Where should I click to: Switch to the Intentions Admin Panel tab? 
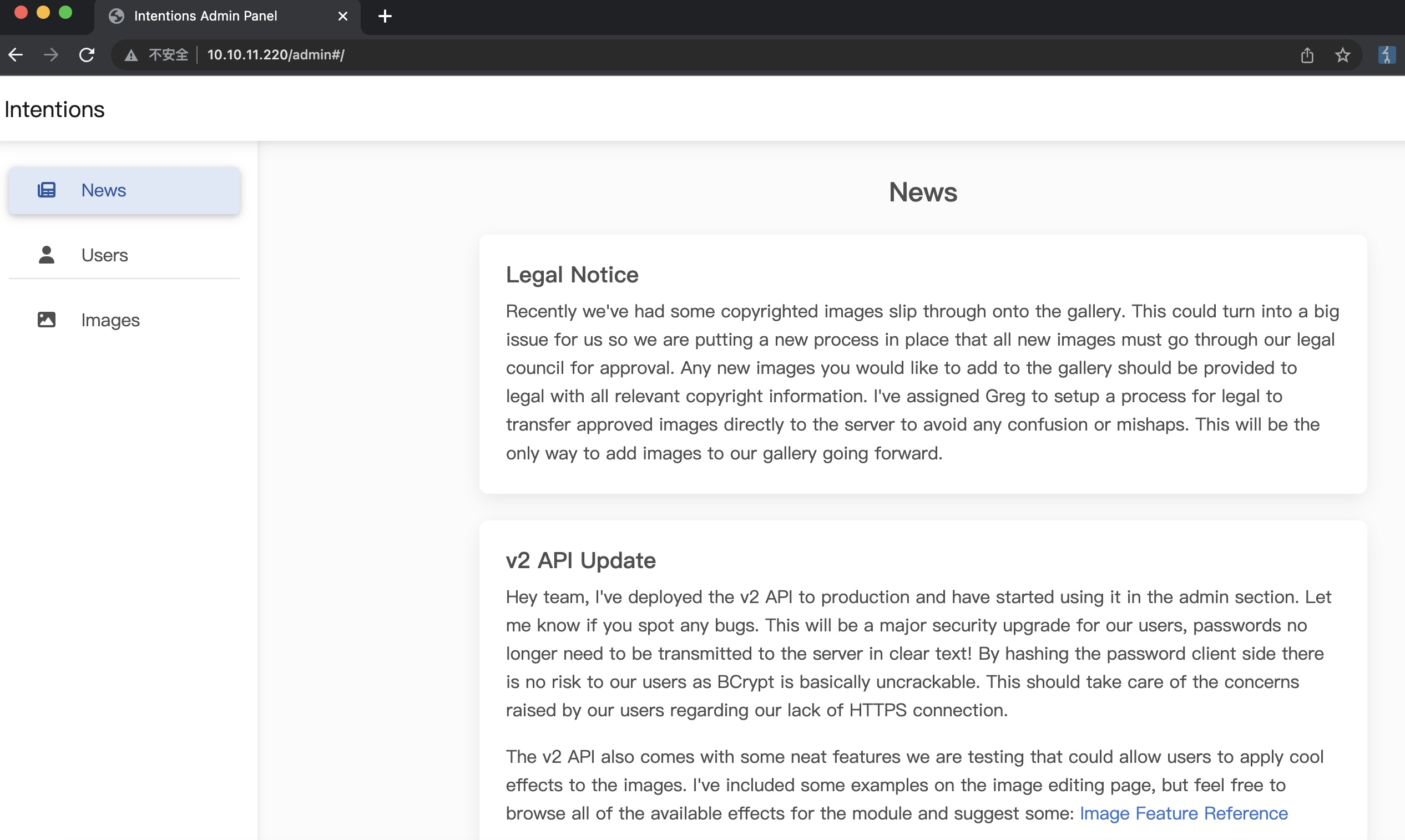tap(205, 16)
